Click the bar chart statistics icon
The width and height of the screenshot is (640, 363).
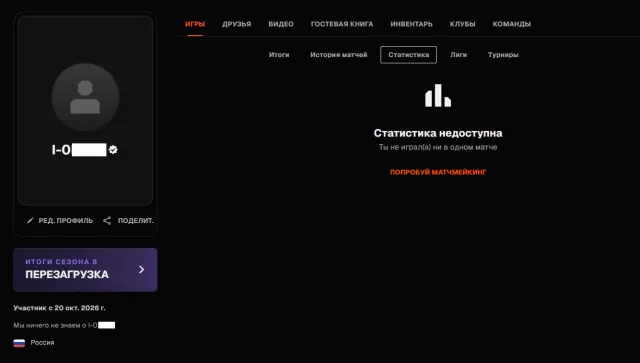point(438,96)
